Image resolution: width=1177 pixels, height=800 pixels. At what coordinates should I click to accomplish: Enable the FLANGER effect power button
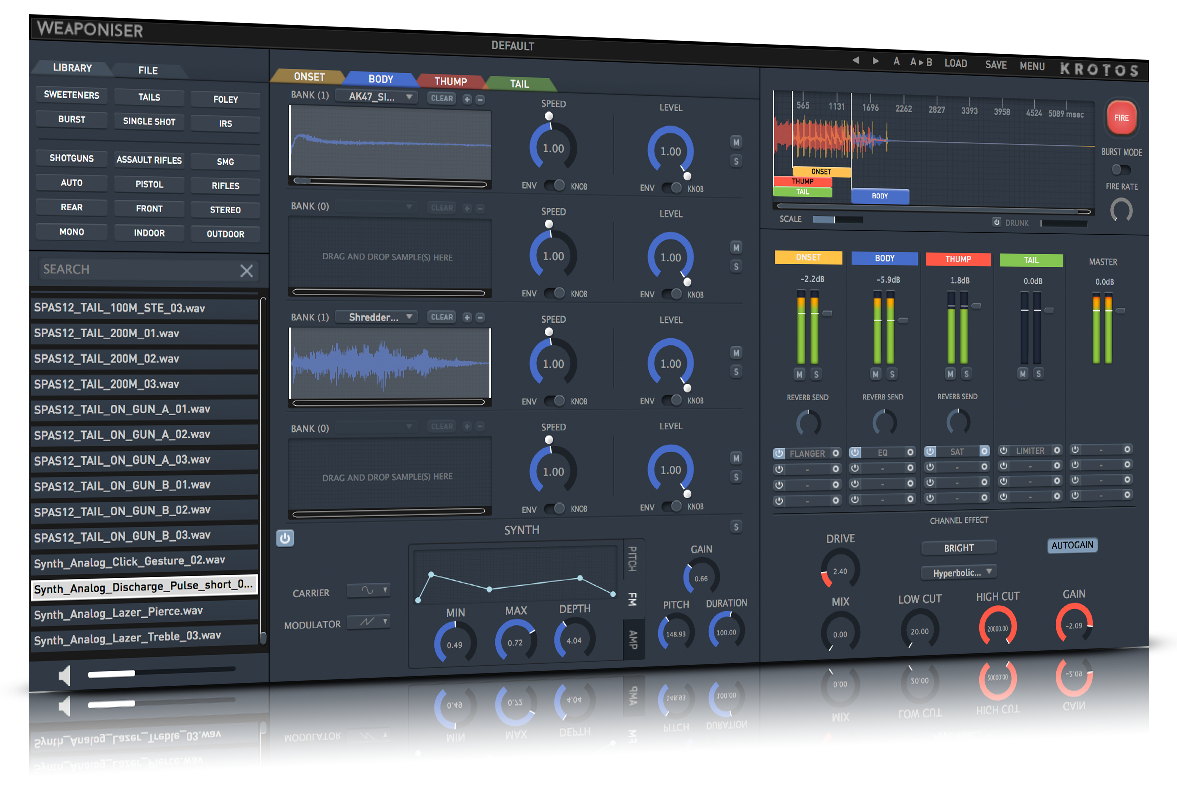coord(777,452)
